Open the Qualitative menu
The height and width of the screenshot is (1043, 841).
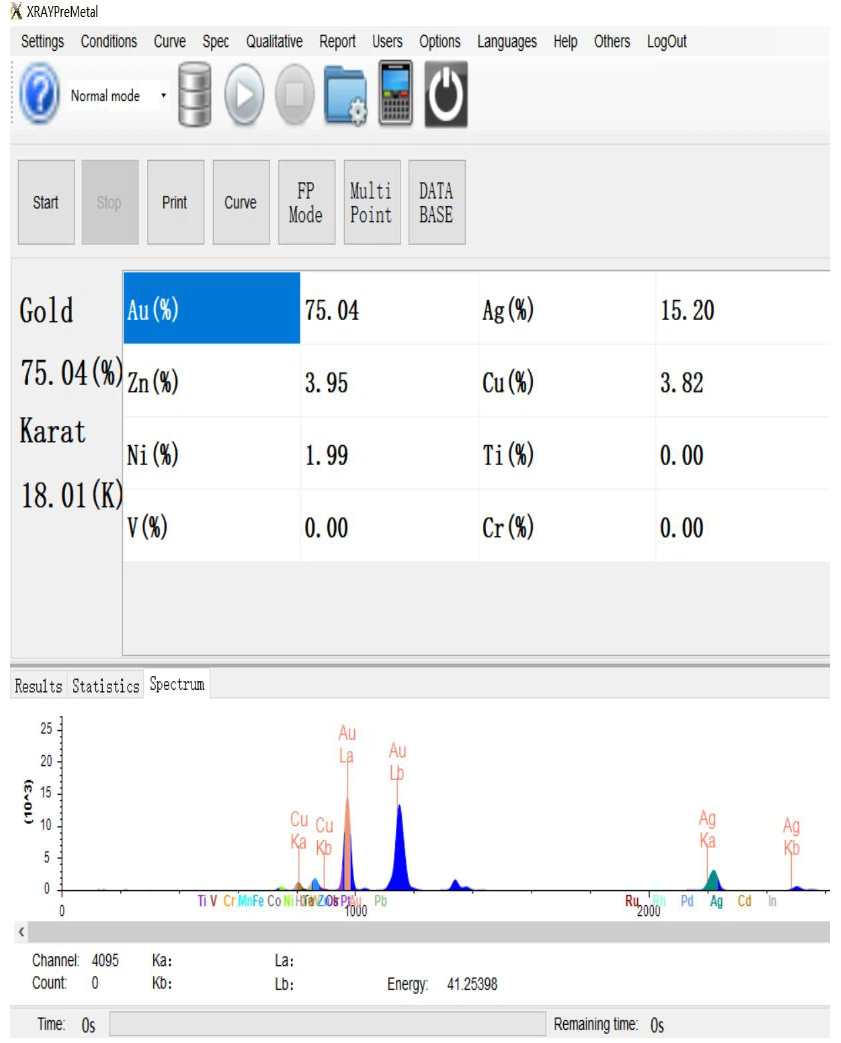pyautogui.click(x=274, y=41)
